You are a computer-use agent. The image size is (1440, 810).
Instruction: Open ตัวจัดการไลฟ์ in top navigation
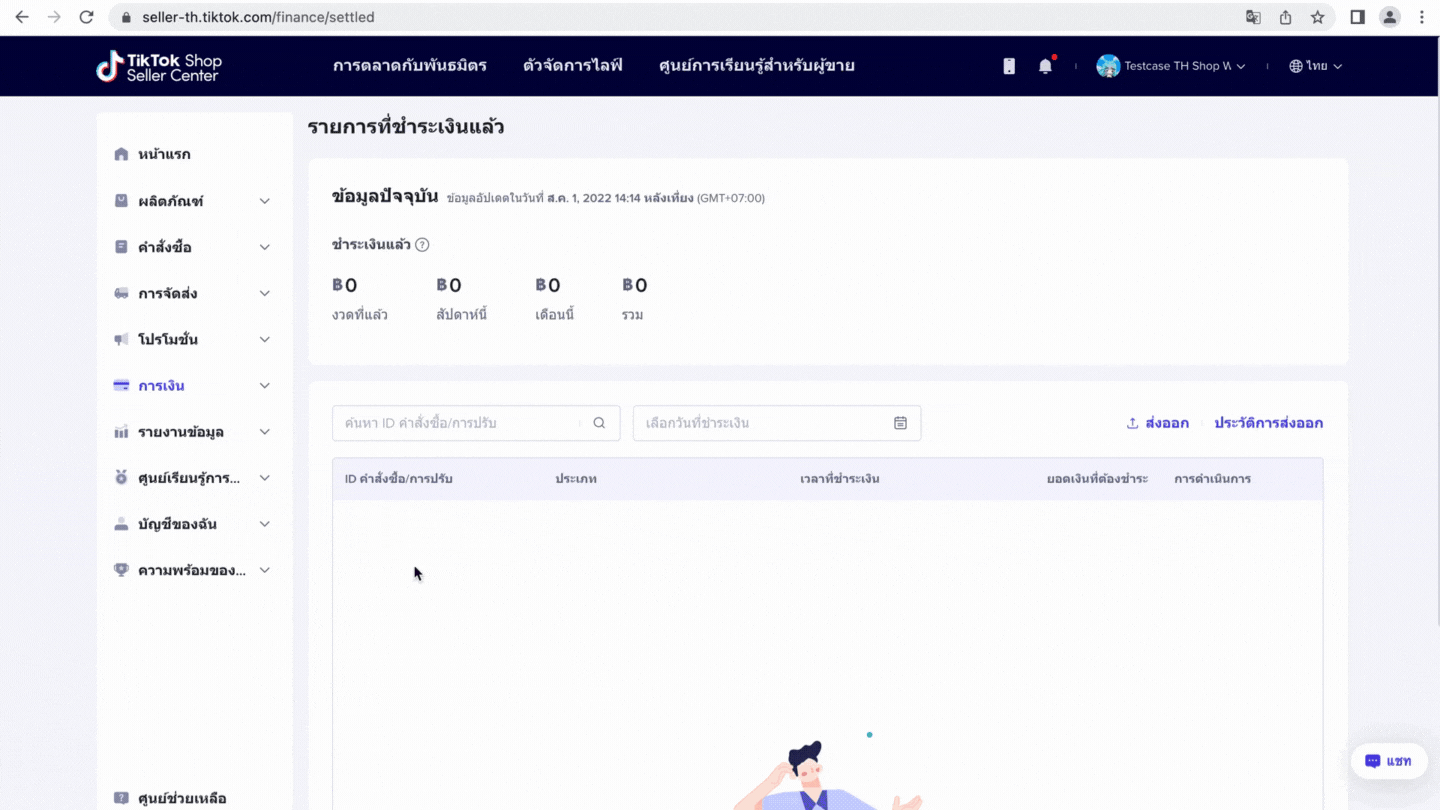point(573,66)
